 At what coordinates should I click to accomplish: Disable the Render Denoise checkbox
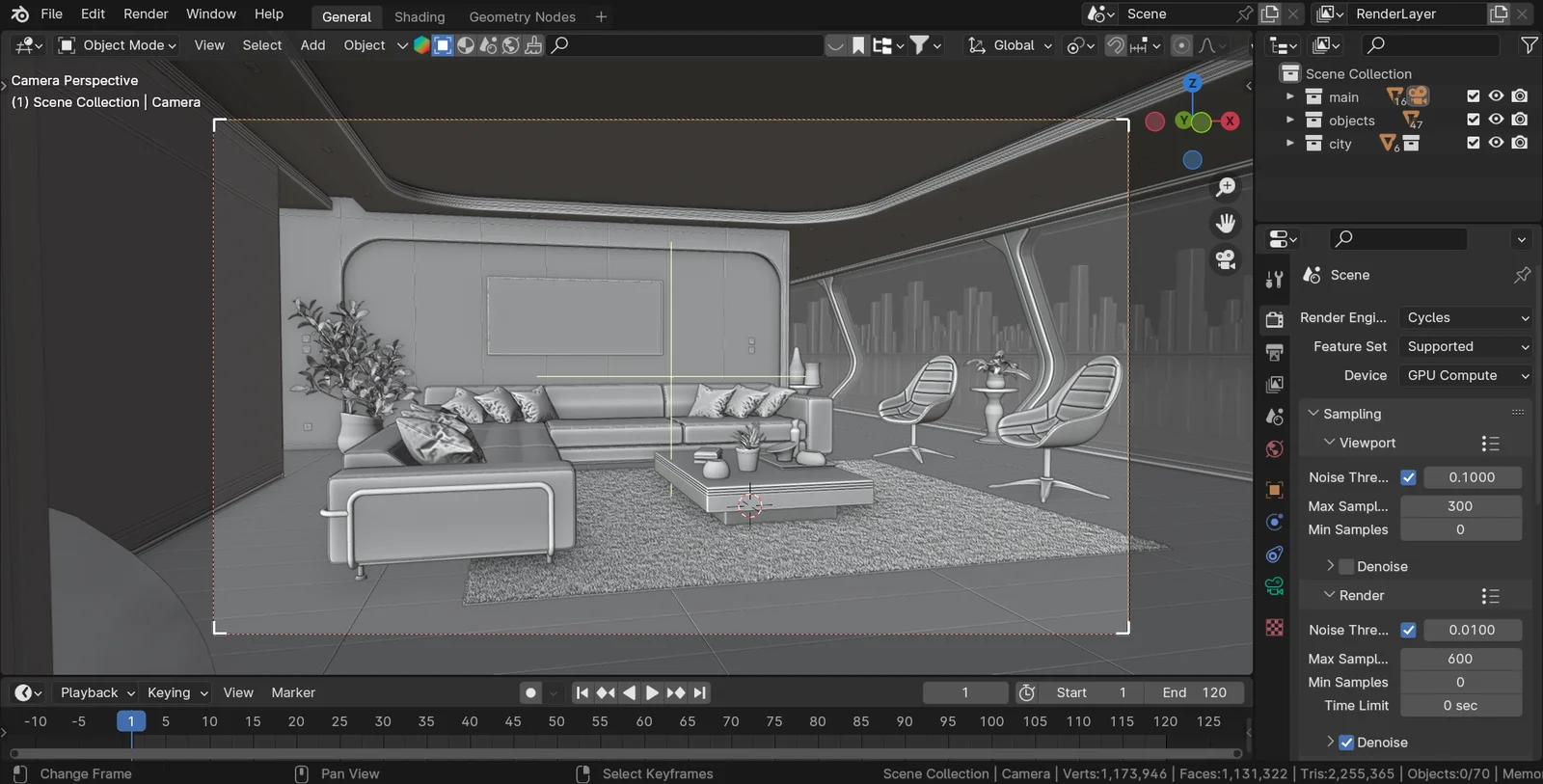click(x=1346, y=743)
